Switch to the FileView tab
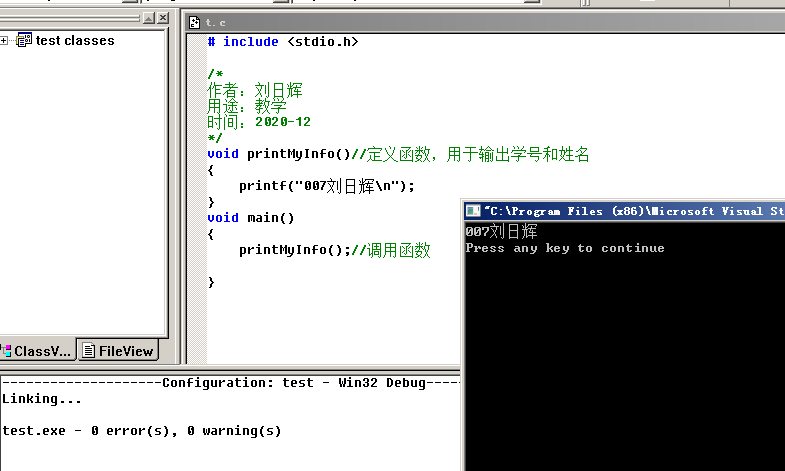Image resolution: width=785 pixels, height=471 pixels. [118, 351]
